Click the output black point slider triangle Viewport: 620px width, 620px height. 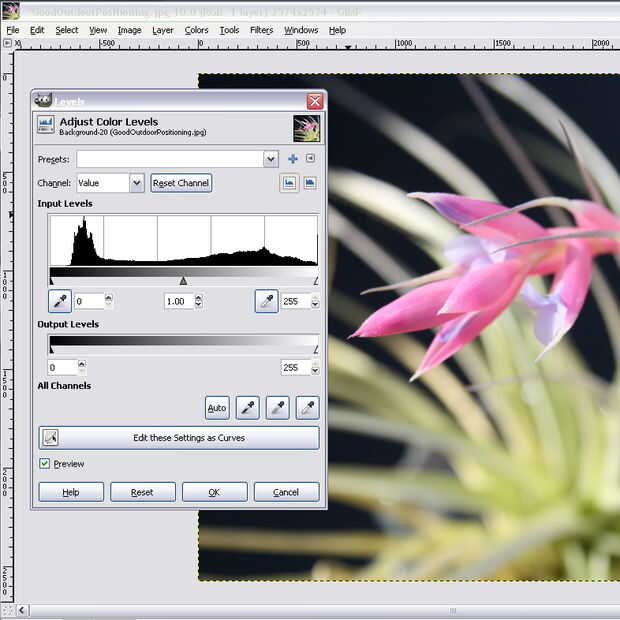51,350
